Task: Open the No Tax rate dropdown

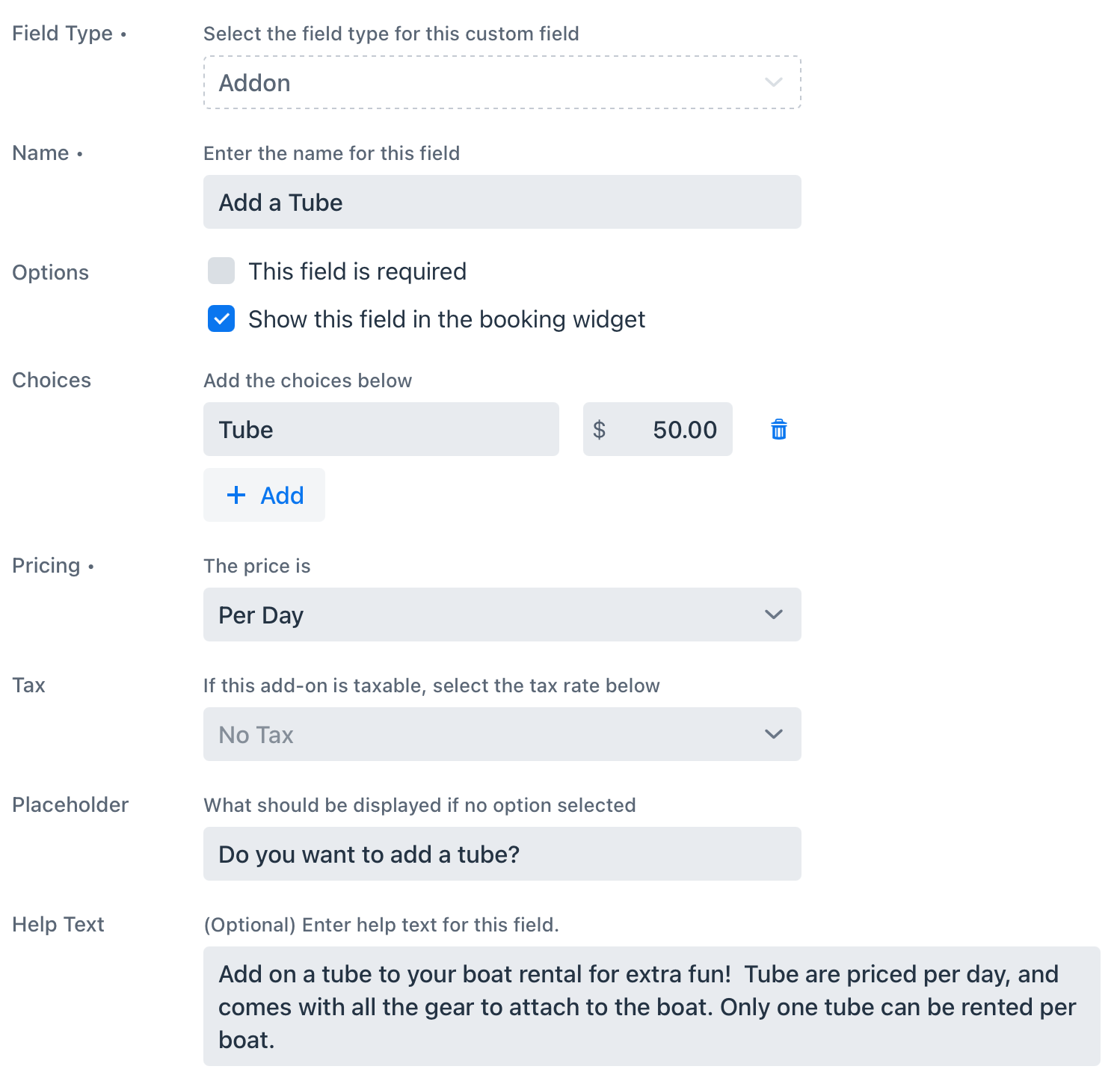Action: click(502, 734)
